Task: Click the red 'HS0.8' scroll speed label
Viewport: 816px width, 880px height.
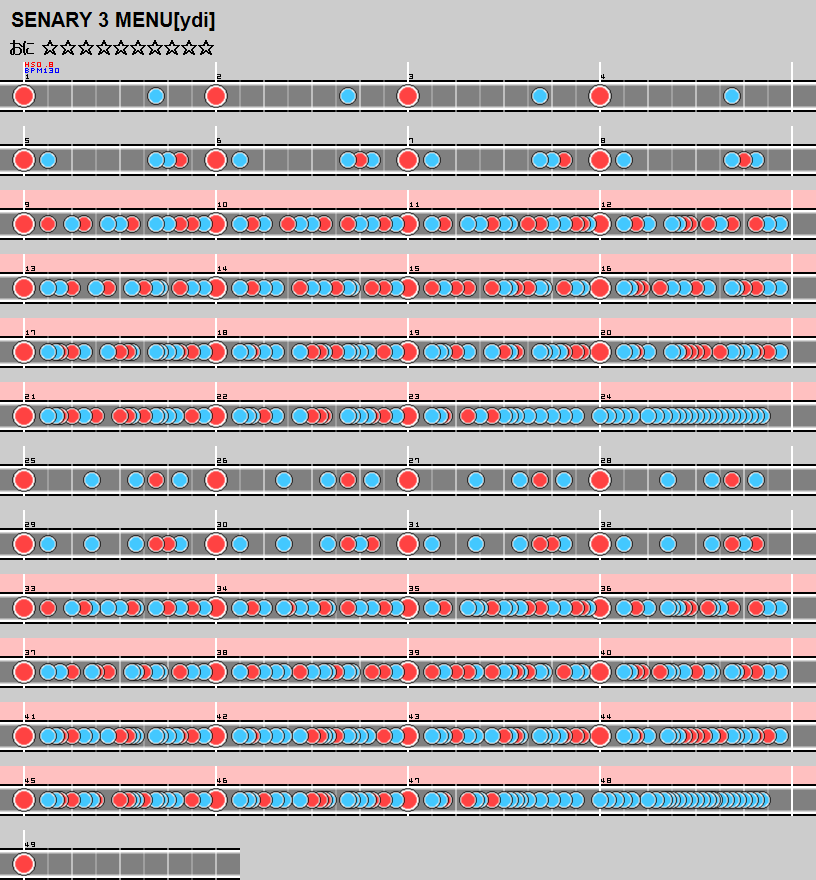Action: (x=39, y=65)
